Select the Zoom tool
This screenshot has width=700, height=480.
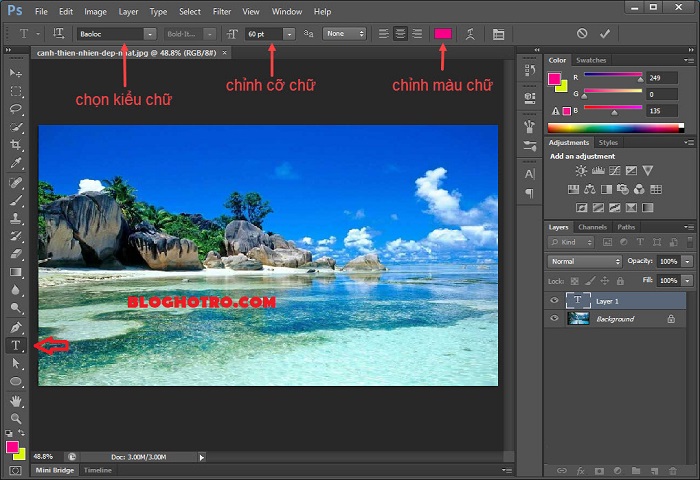tap(16, 418)
